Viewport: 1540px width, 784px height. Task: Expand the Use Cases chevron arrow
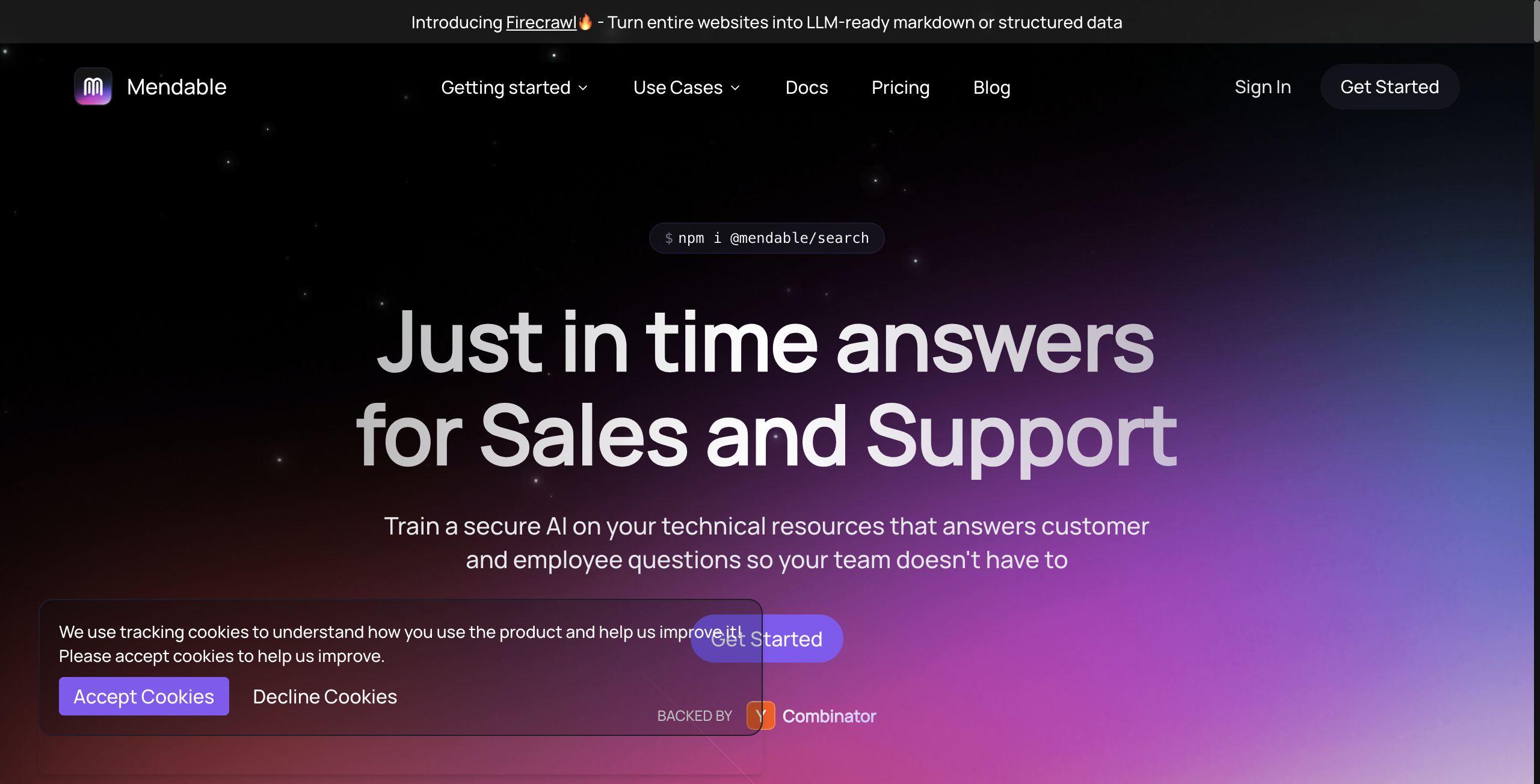point(735,88)
